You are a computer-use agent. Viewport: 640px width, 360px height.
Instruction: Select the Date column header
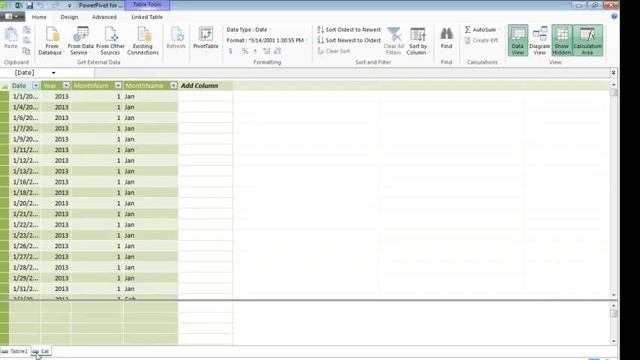pyautogui.click(x=20, y=85)
